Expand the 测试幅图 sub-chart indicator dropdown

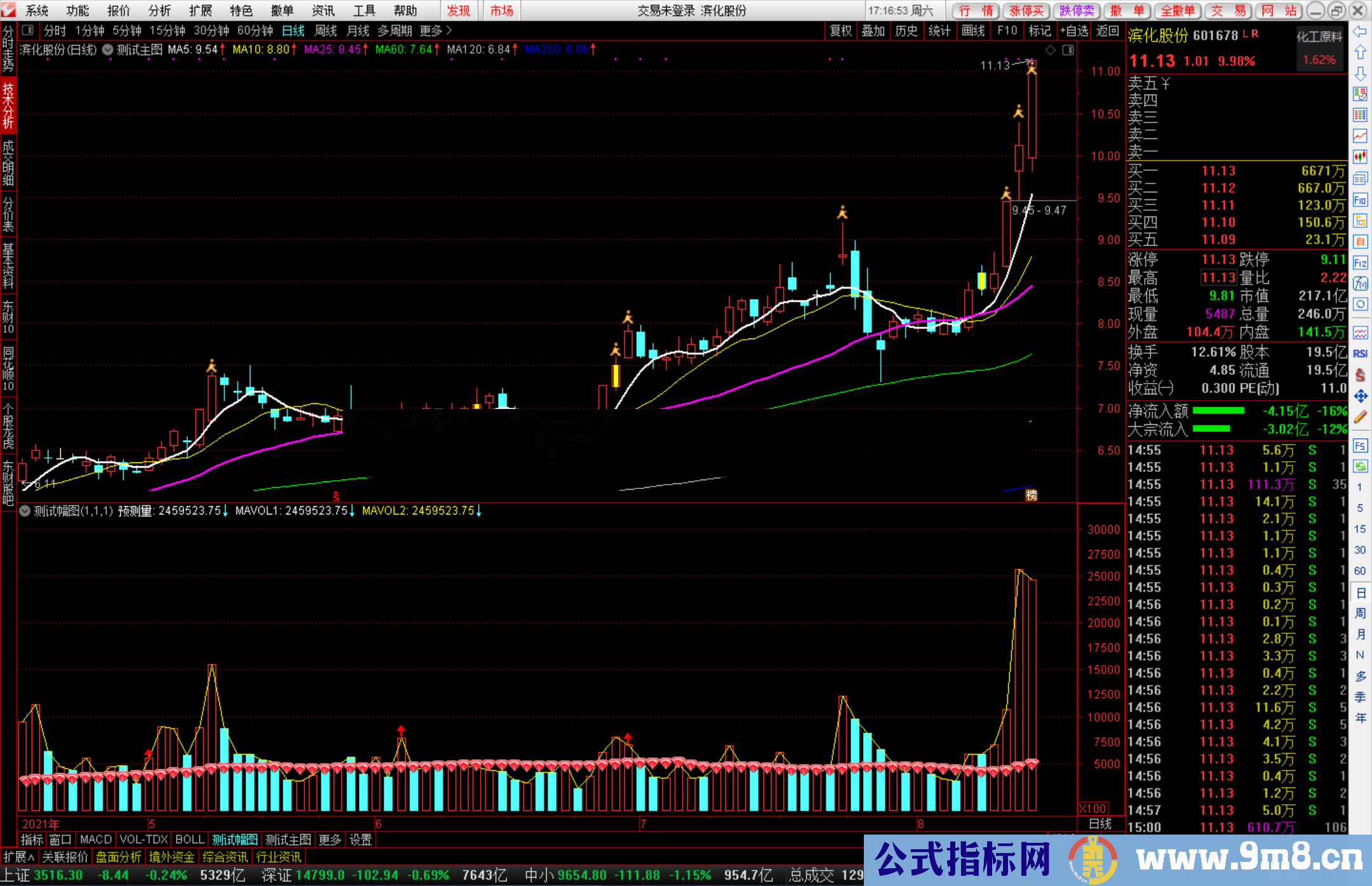[25, 511]
